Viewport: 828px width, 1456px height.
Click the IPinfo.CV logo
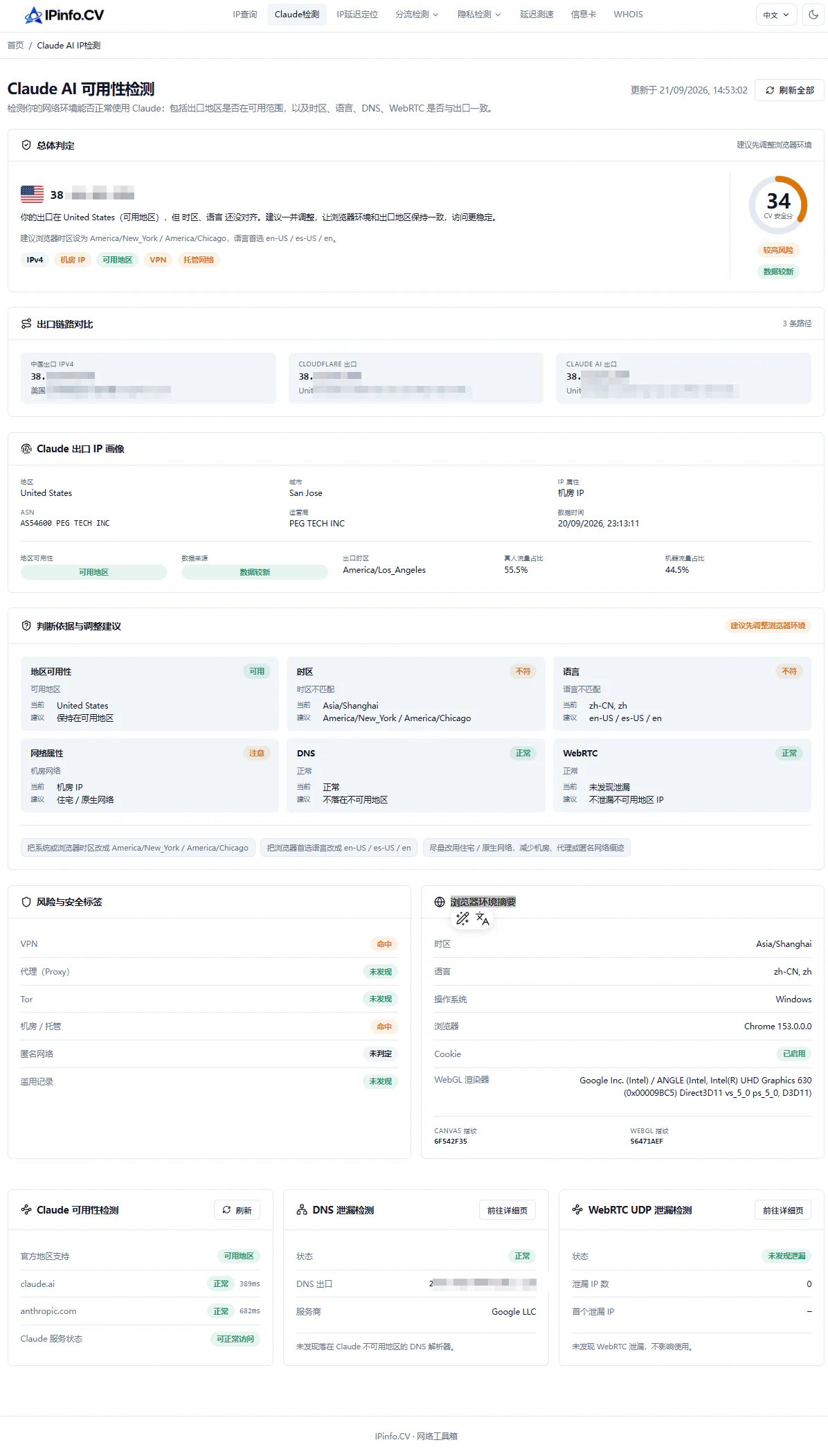64,15
